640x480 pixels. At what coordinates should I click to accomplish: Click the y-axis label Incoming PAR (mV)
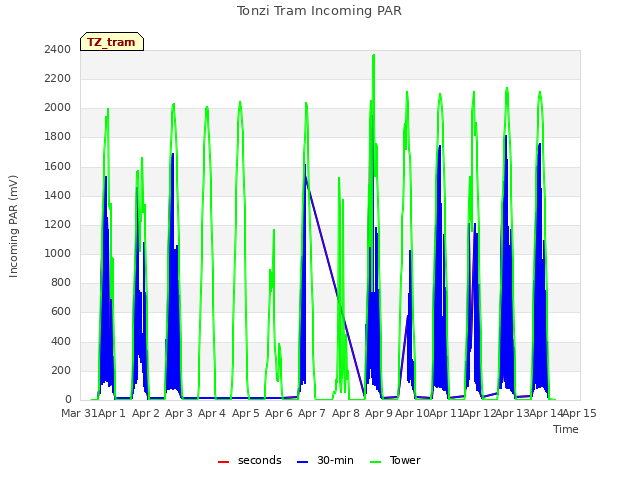(x=13, y=227)
